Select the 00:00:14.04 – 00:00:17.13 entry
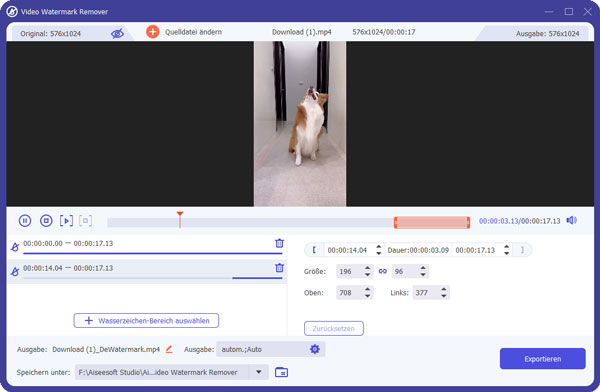 click(x=147, y=271)
